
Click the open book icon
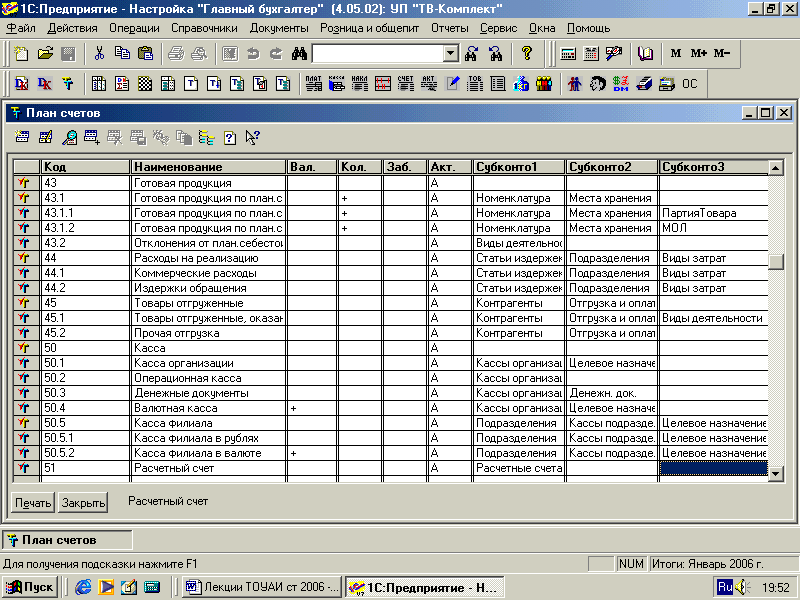[x=645, y=54]
